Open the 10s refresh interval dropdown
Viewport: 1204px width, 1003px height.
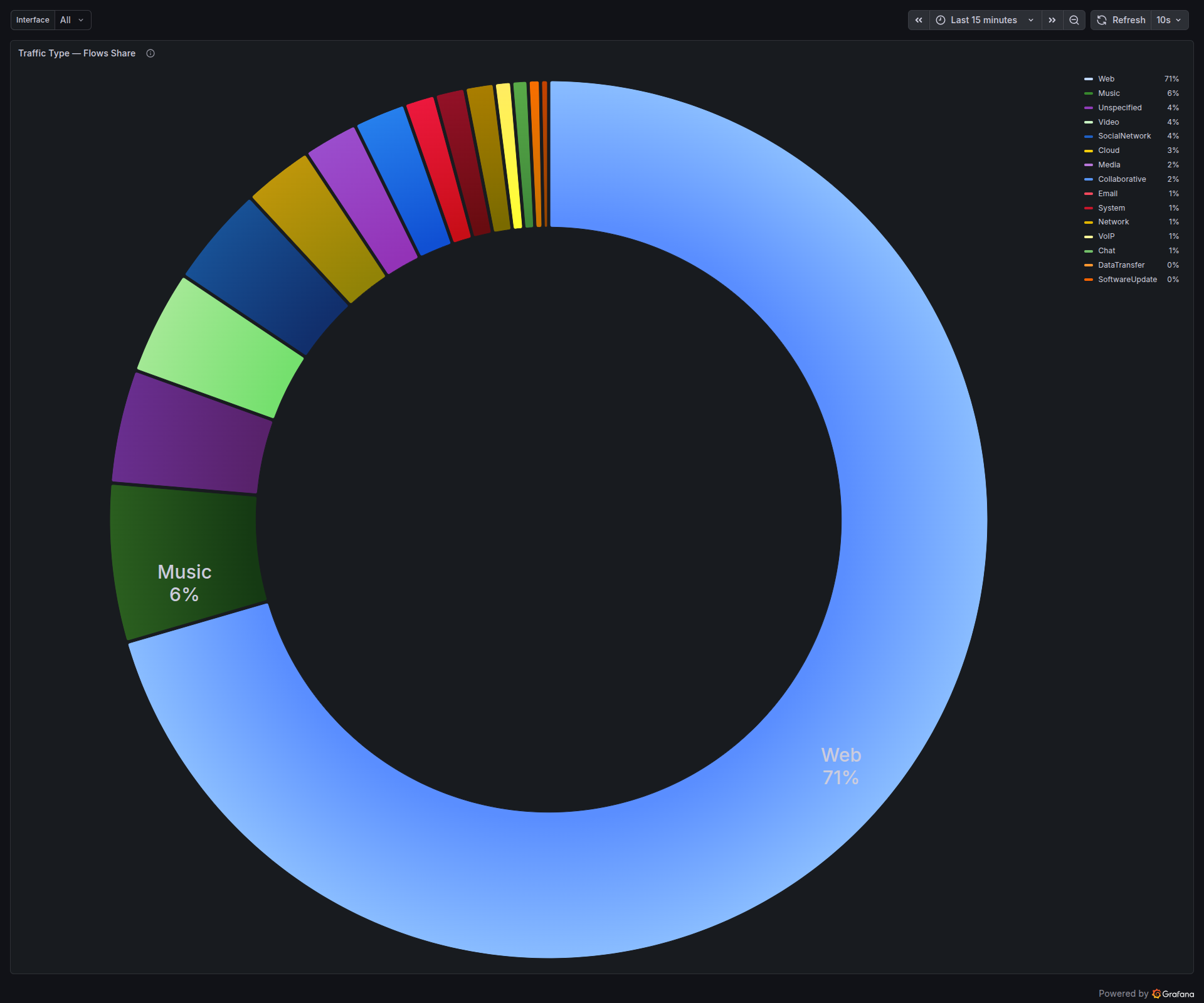tap(1168, 19)
